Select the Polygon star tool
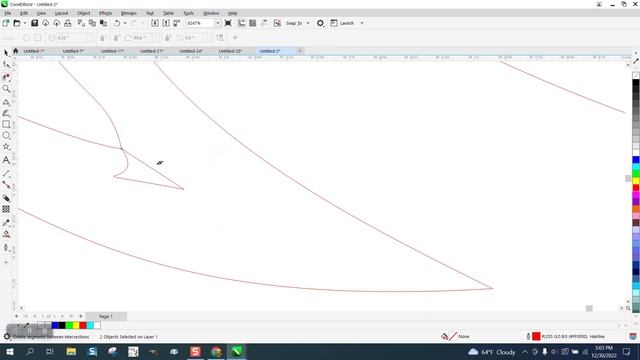 [x=6, y=147]
